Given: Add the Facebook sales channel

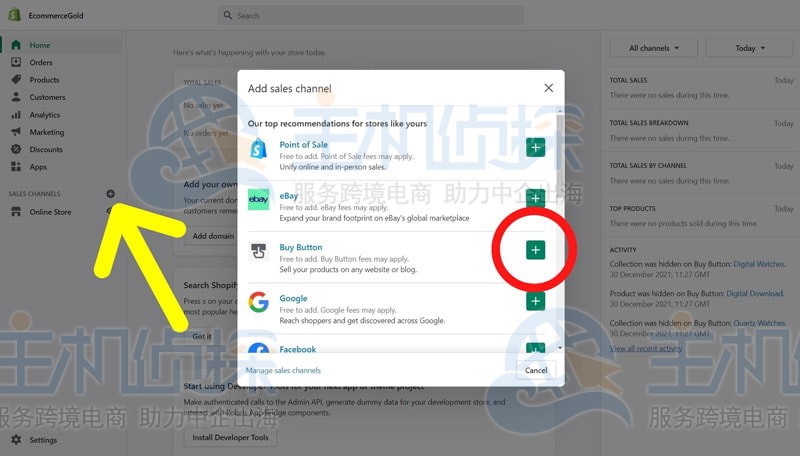Looking at the screenshot, I should [535, 348].
